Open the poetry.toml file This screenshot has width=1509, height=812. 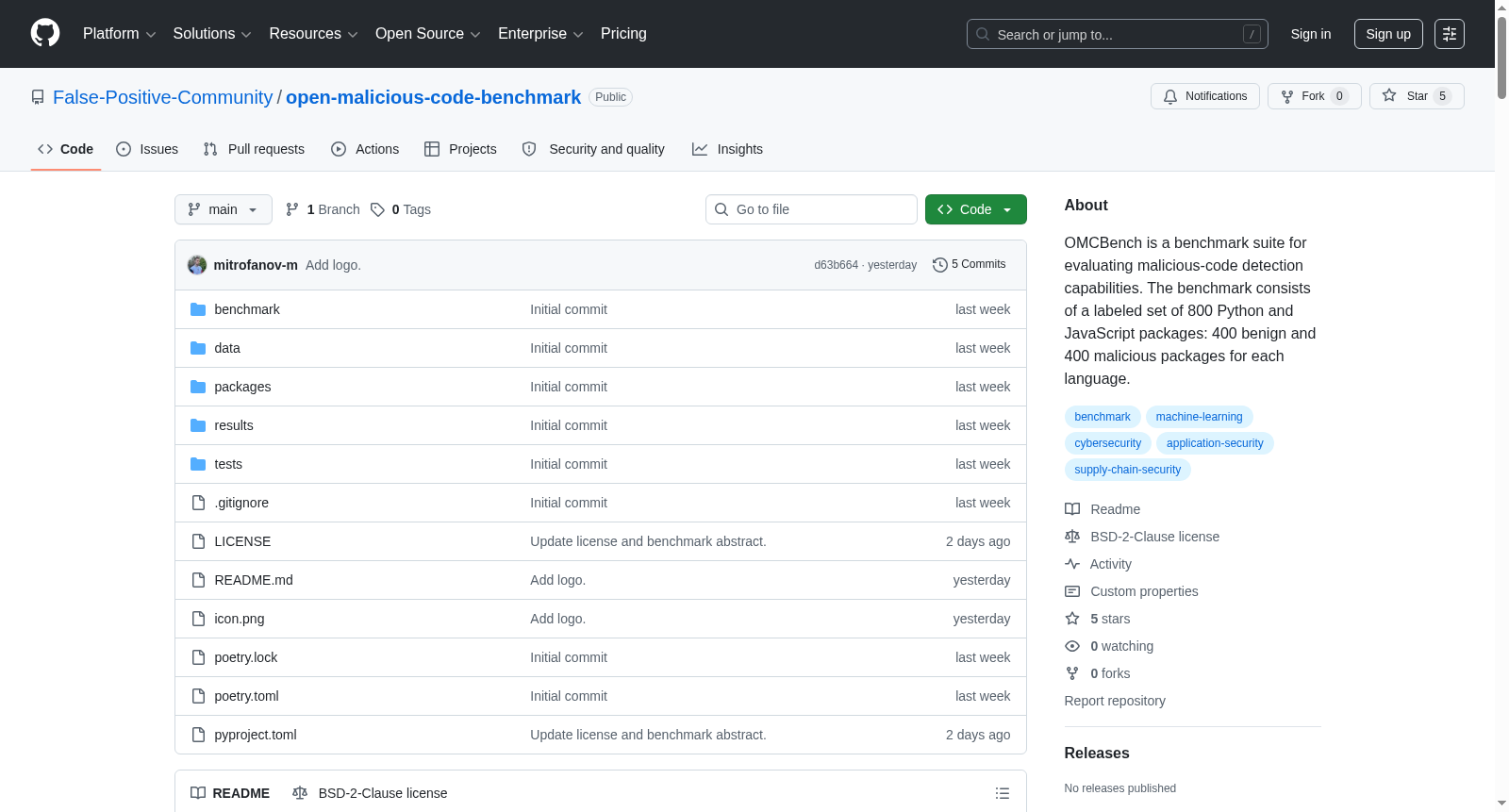pos(247,696)
